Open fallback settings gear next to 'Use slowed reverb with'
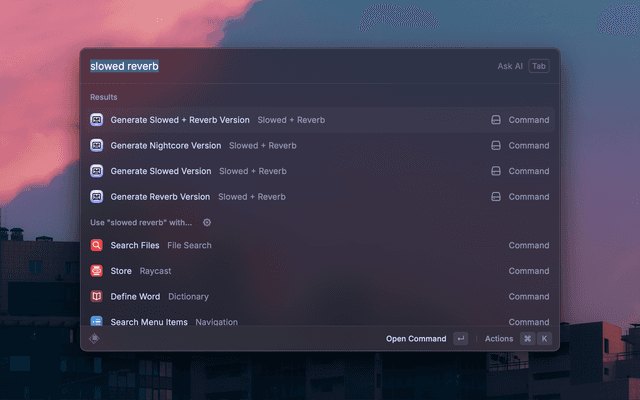 (207, 222)
